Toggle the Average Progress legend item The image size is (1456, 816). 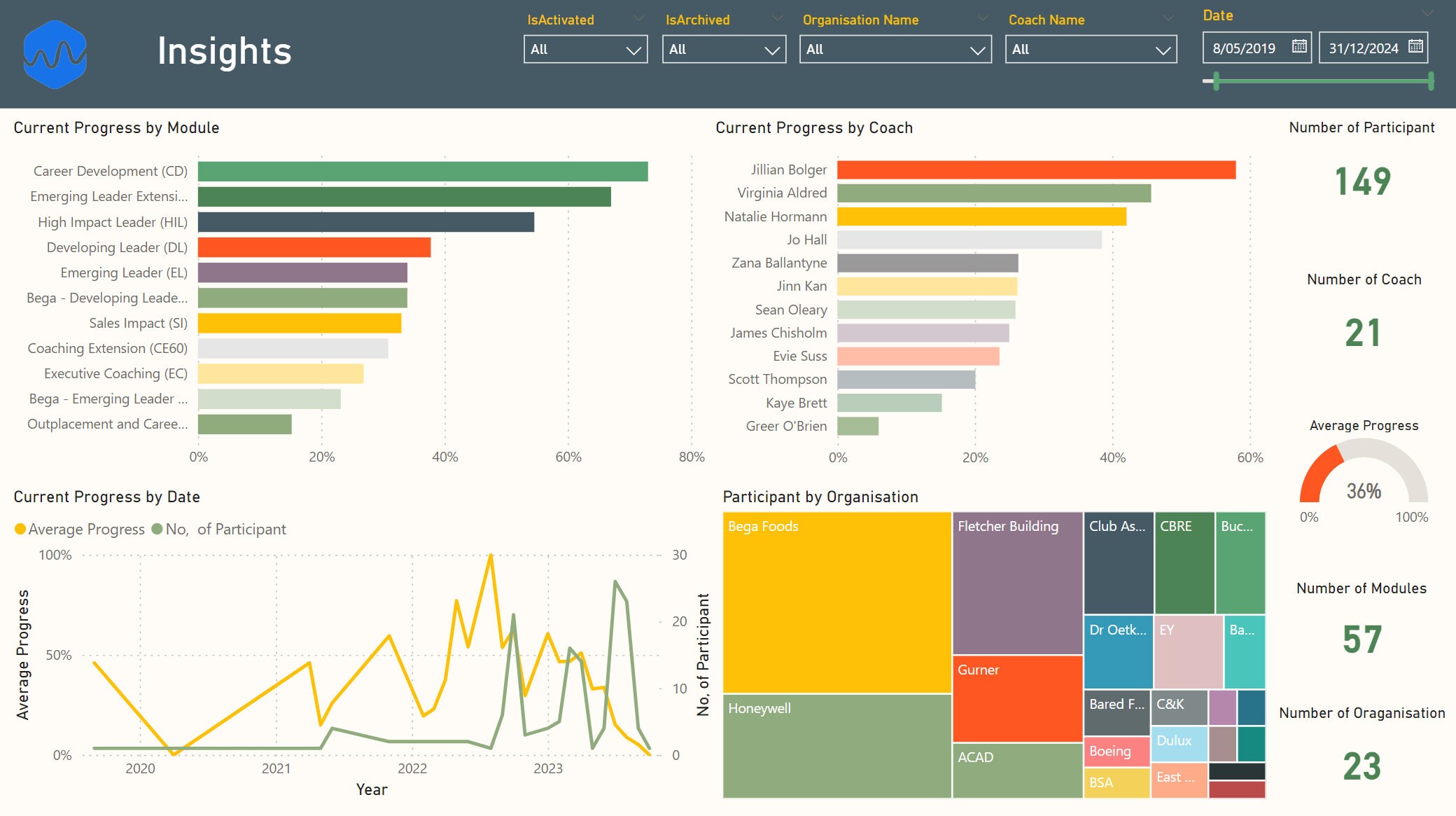[x=79, y=529]
